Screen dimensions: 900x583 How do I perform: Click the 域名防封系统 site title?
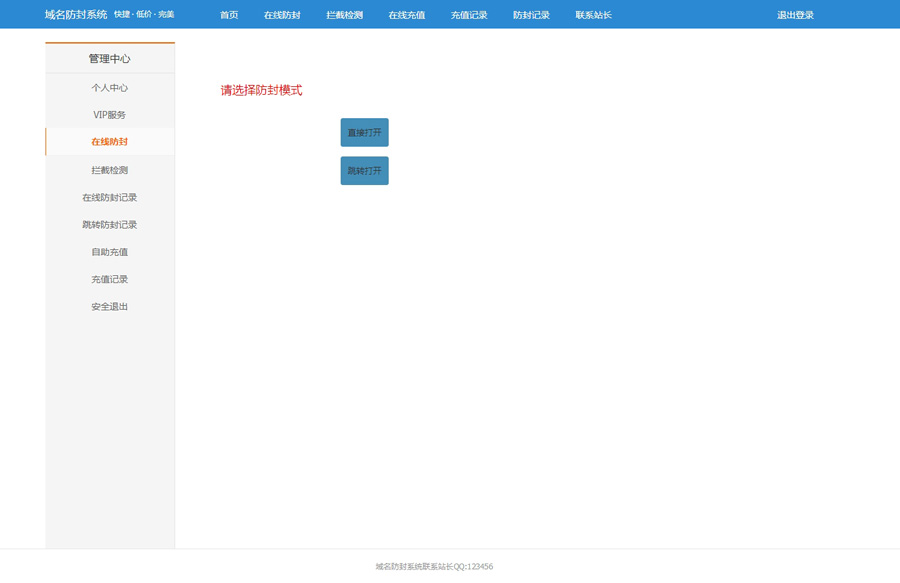(x=76, y=15)
